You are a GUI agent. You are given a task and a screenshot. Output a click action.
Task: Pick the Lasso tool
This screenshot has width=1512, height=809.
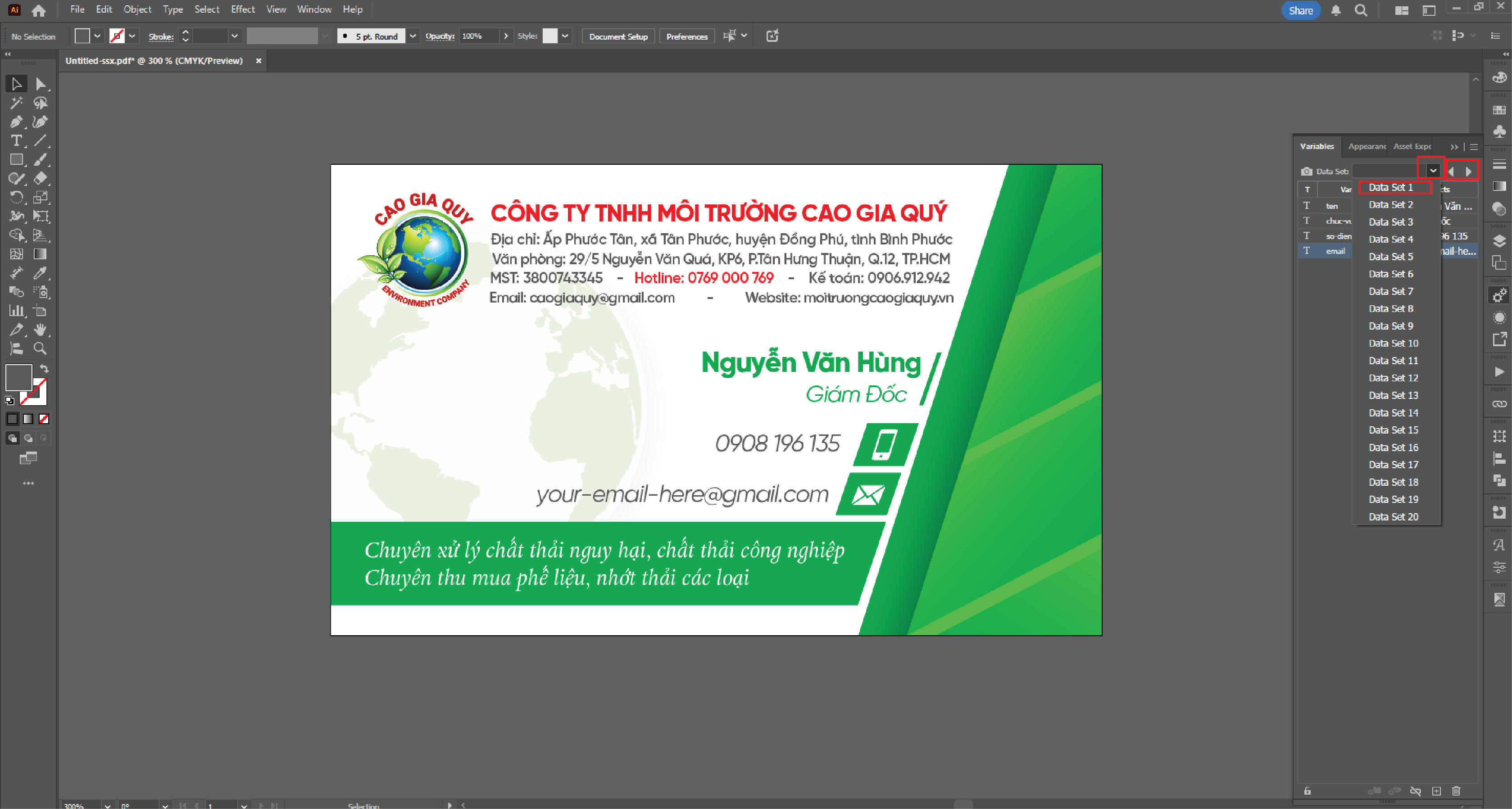tap(40, 103)
